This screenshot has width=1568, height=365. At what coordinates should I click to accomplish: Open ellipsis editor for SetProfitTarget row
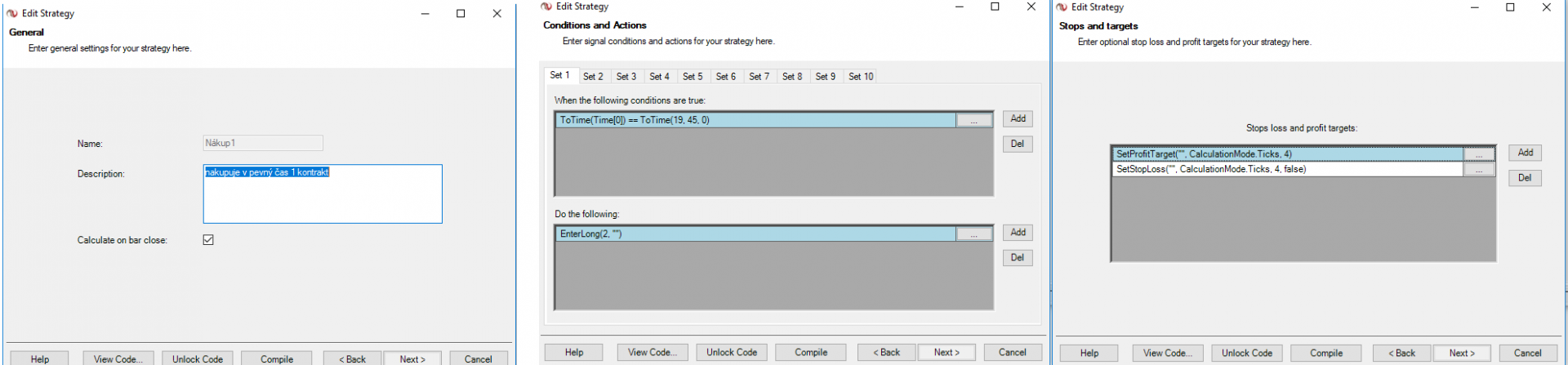click(1479, 154)
